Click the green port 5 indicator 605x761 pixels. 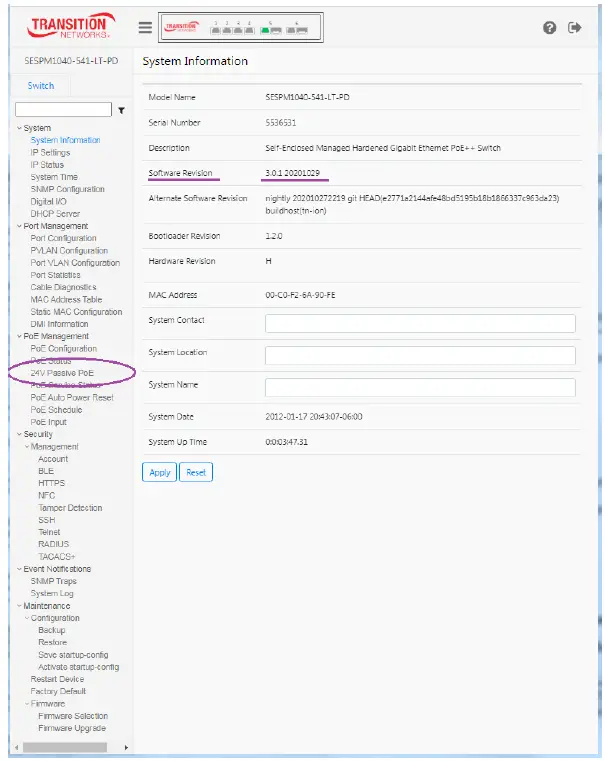265,31
